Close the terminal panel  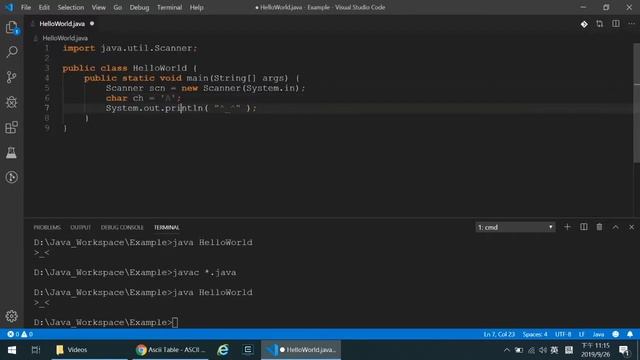pos(631,227)
